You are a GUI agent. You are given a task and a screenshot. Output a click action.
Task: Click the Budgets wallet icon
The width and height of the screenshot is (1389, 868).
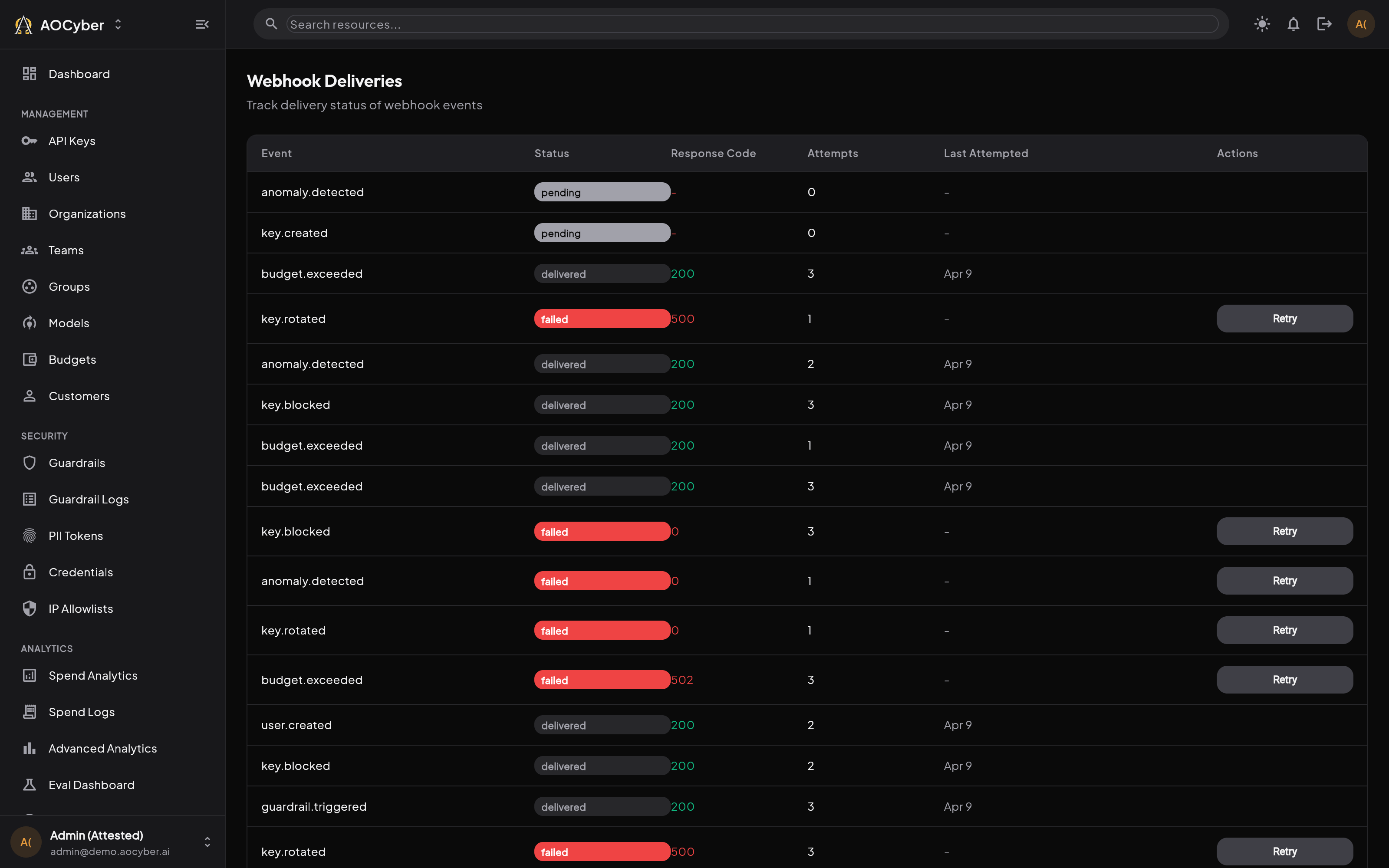coord(29,359)
